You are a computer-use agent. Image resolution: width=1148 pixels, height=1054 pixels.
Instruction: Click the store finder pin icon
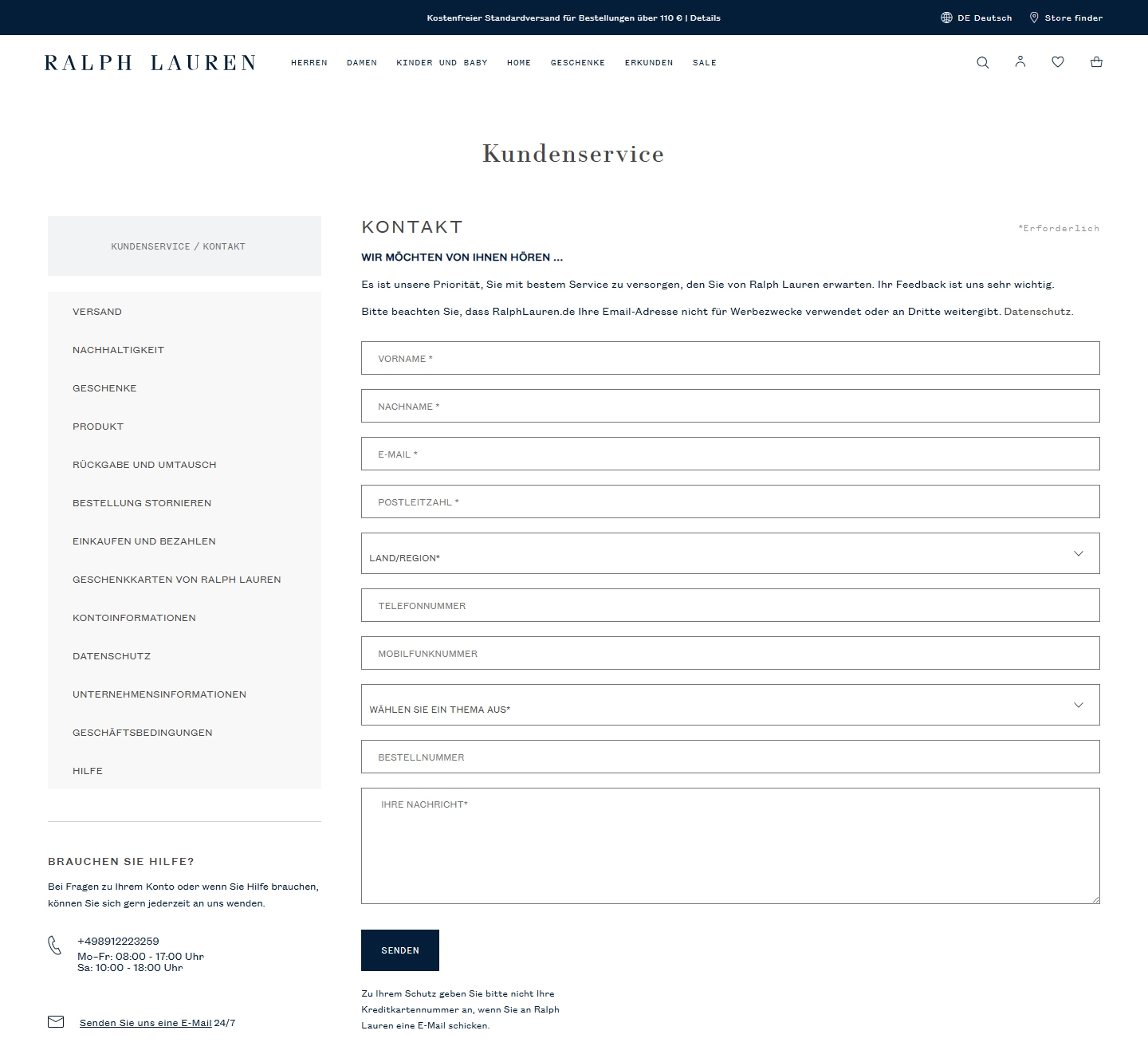(x=1034, y=18)
